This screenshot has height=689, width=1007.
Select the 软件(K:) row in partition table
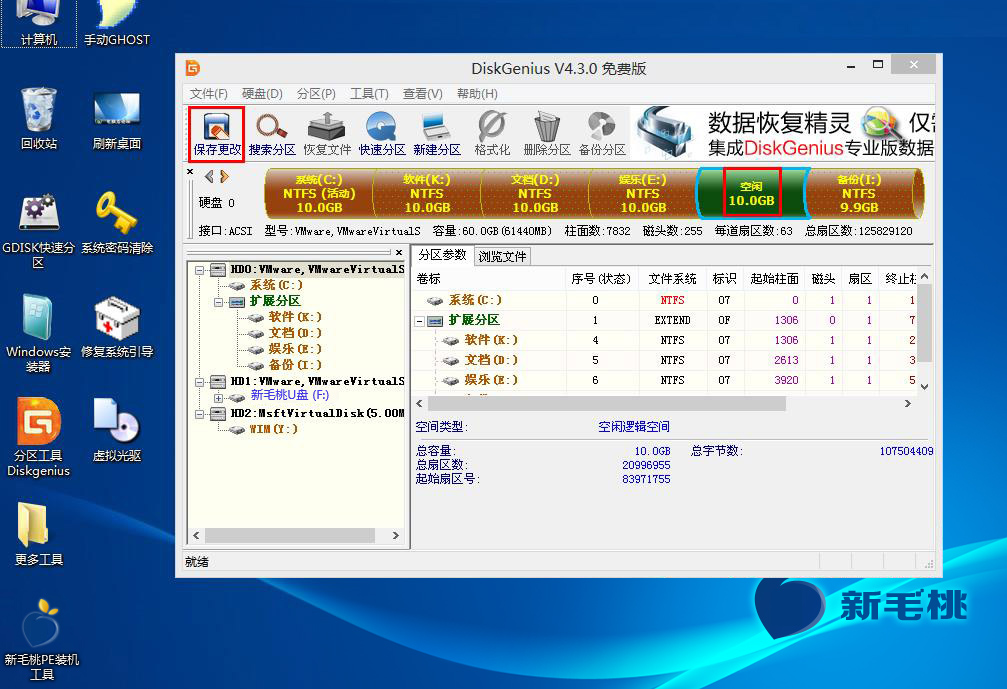pos(665,340)
